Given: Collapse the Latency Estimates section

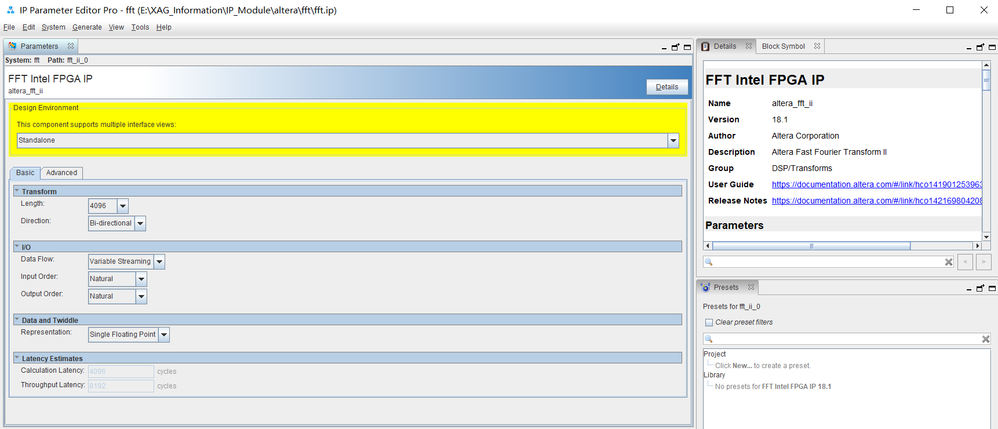Looking at the screenshot, I should click(x=17, y=358).
